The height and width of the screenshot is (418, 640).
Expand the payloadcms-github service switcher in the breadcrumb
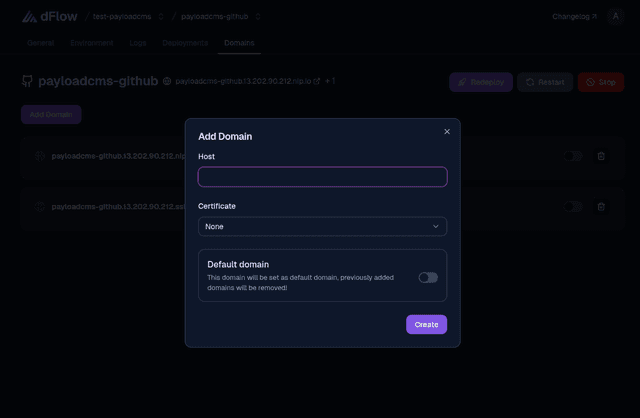click(x=258, y=16)
